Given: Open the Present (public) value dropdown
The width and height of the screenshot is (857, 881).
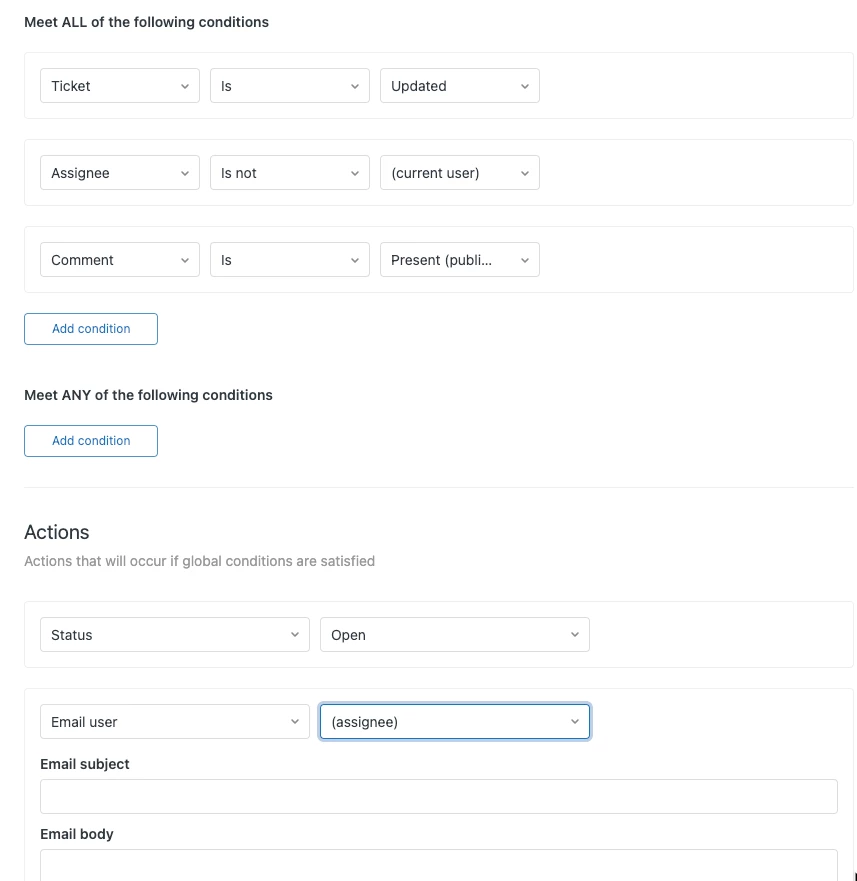Looking at the screenshot, I should tap(460, 260).
